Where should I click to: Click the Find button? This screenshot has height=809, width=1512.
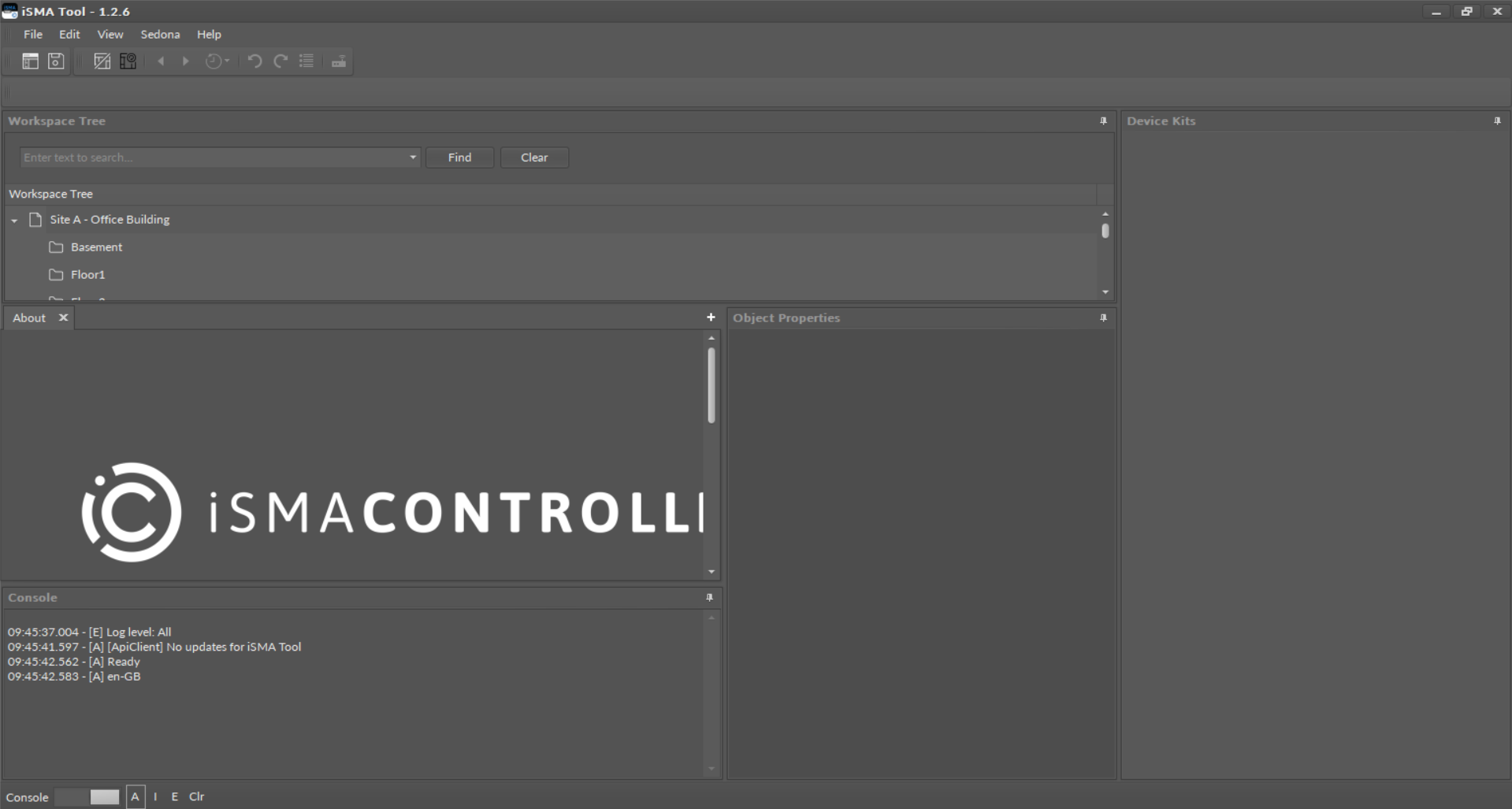click(459, 158)
